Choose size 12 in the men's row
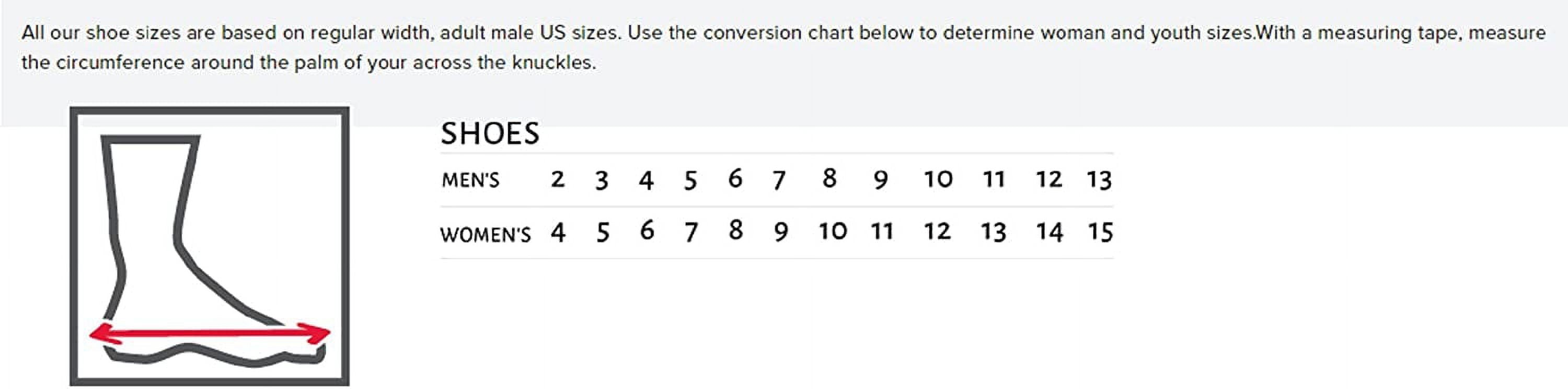1568x389 pixels. (1049, 179)
